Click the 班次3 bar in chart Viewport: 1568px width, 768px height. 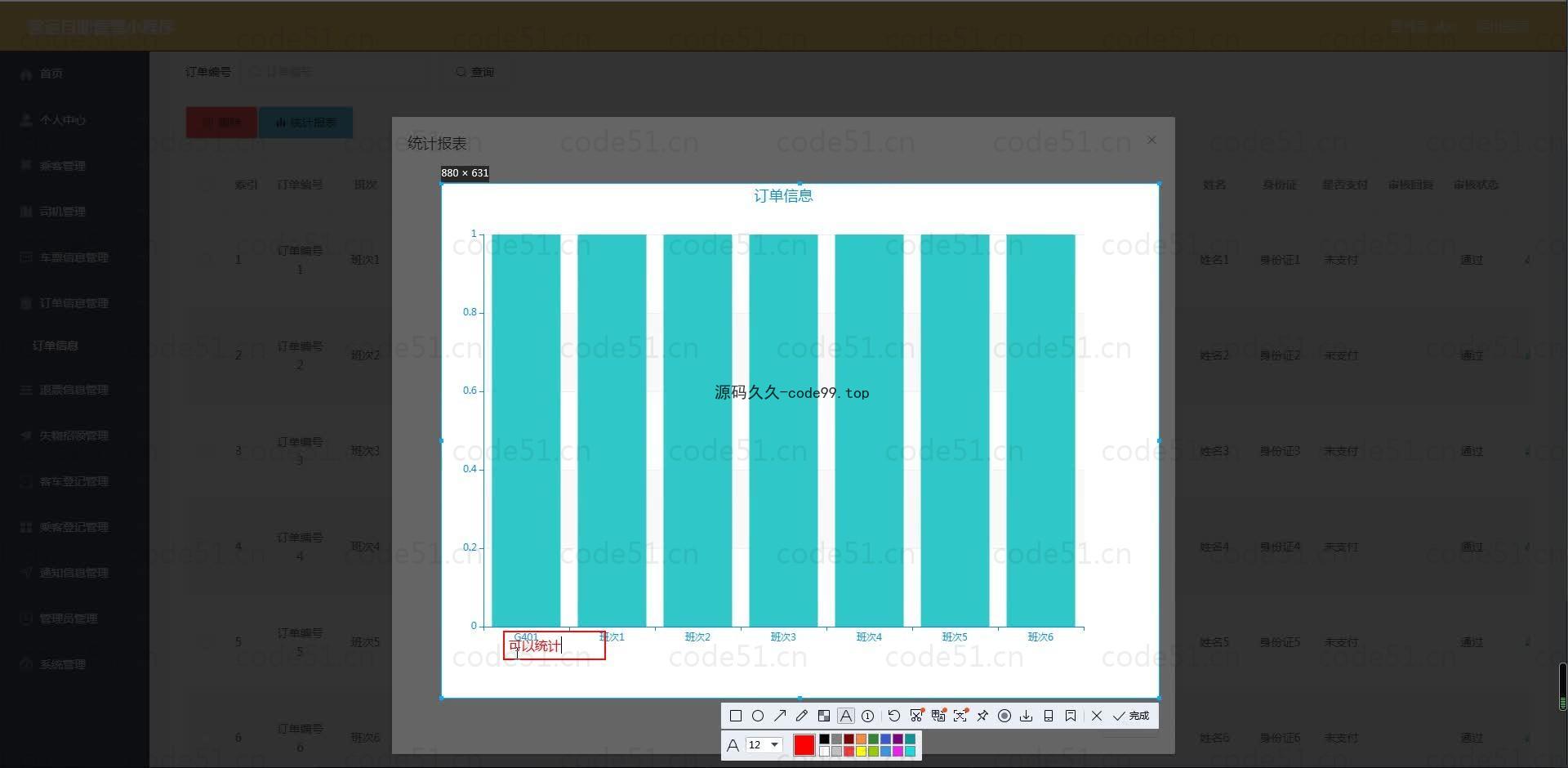783,431
